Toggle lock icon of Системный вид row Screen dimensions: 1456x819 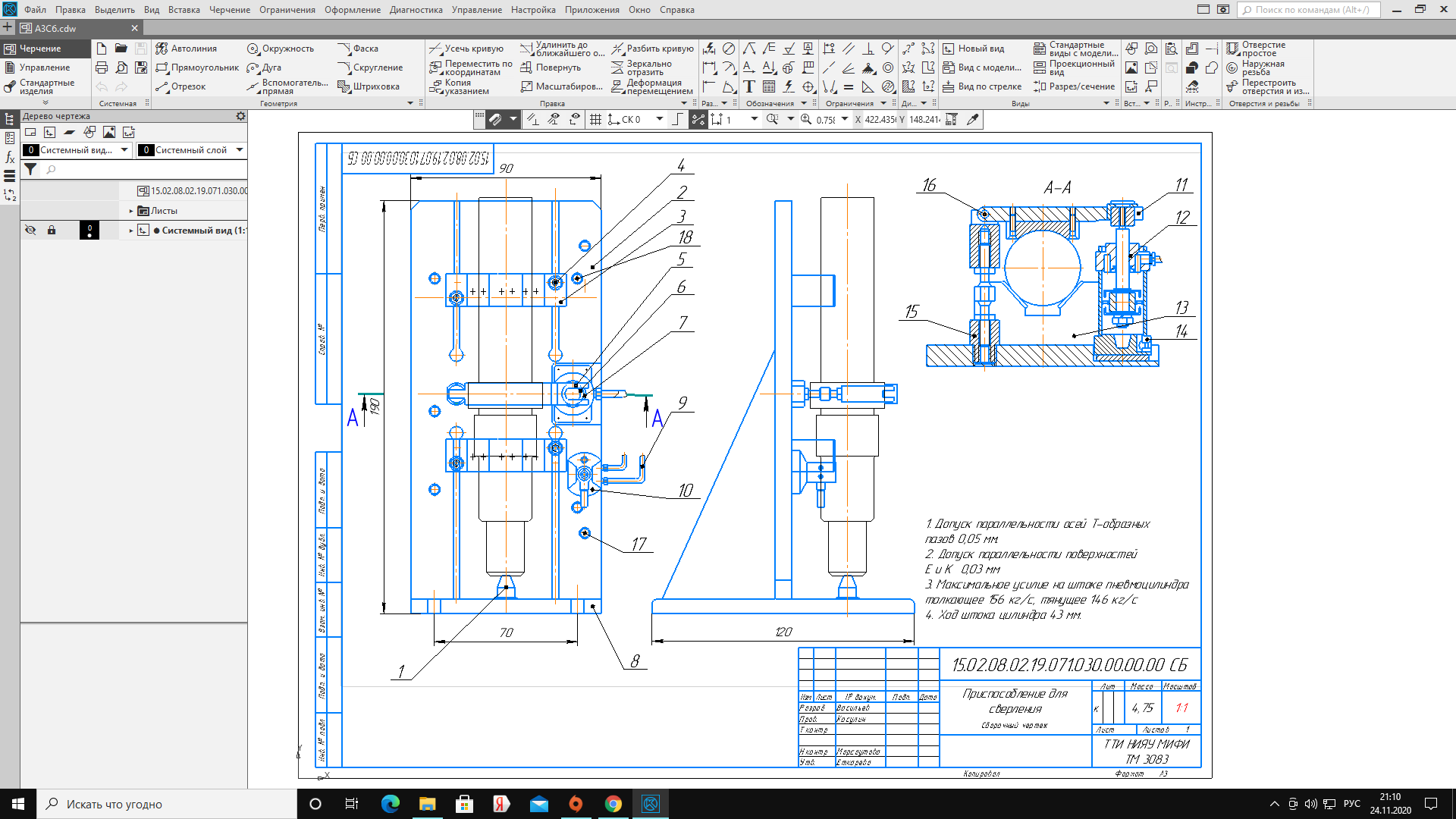(52, 230)
